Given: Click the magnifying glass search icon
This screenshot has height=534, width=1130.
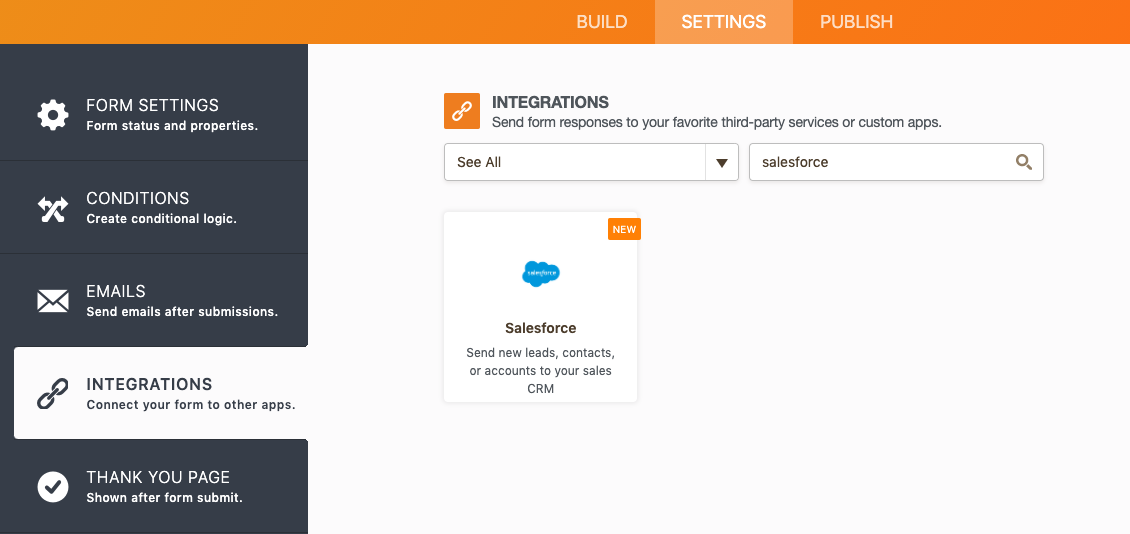Looking at the screenshot, I should point(1023,162).
